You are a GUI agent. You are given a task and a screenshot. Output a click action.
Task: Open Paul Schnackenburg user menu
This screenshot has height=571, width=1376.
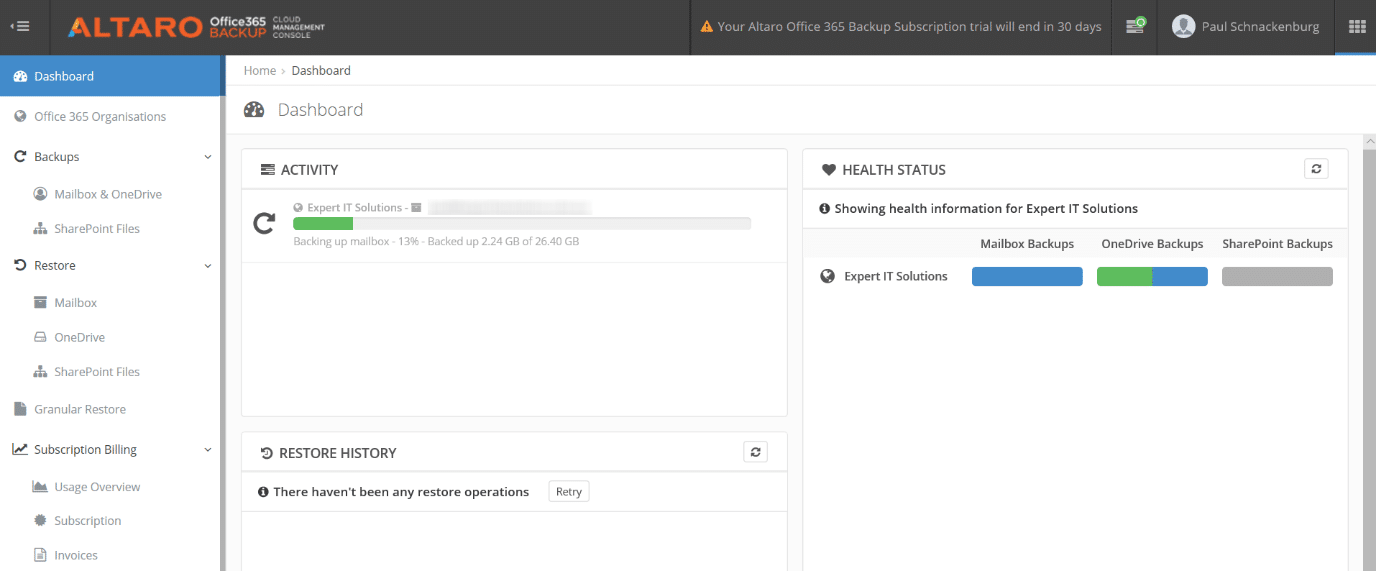[x=1245, y=27]
